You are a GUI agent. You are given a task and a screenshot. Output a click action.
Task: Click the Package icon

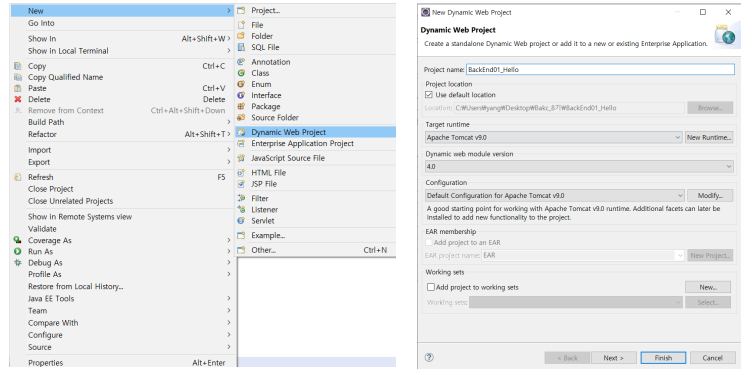(242, 106)
